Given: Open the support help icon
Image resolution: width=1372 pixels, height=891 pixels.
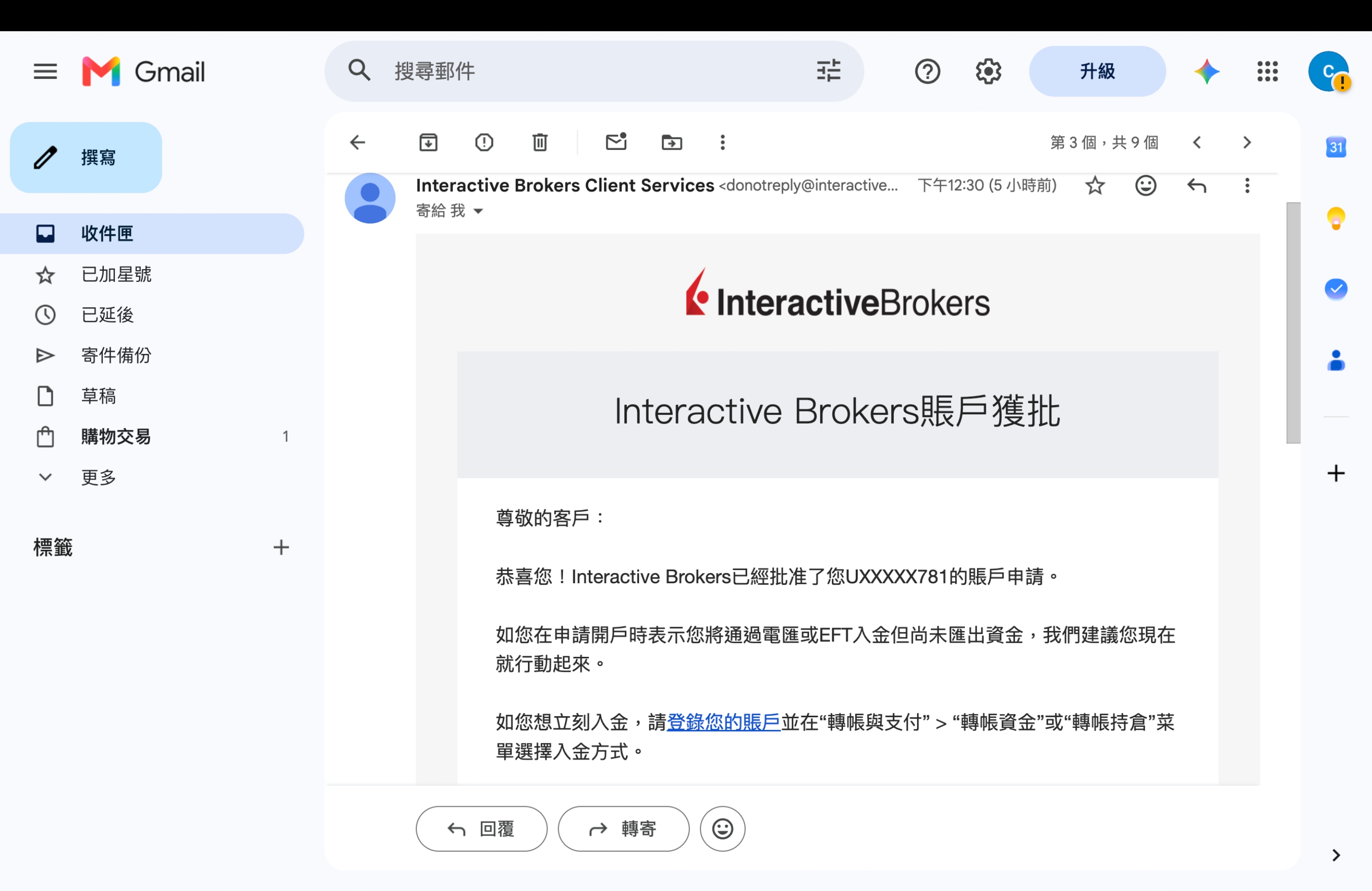Looking at the screenshot, I should 927,72.
